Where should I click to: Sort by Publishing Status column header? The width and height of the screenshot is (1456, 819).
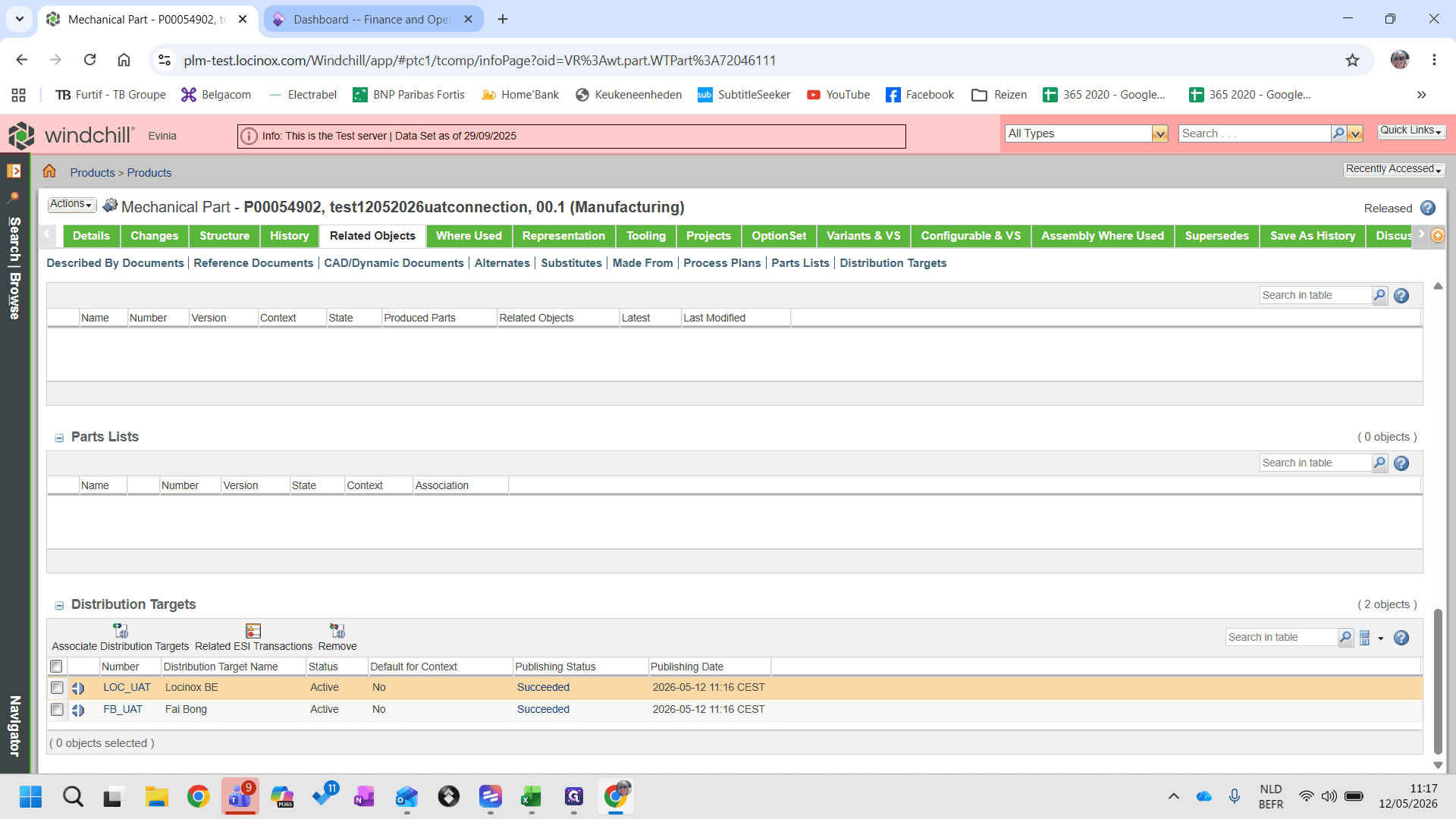(x=556, y=667)
